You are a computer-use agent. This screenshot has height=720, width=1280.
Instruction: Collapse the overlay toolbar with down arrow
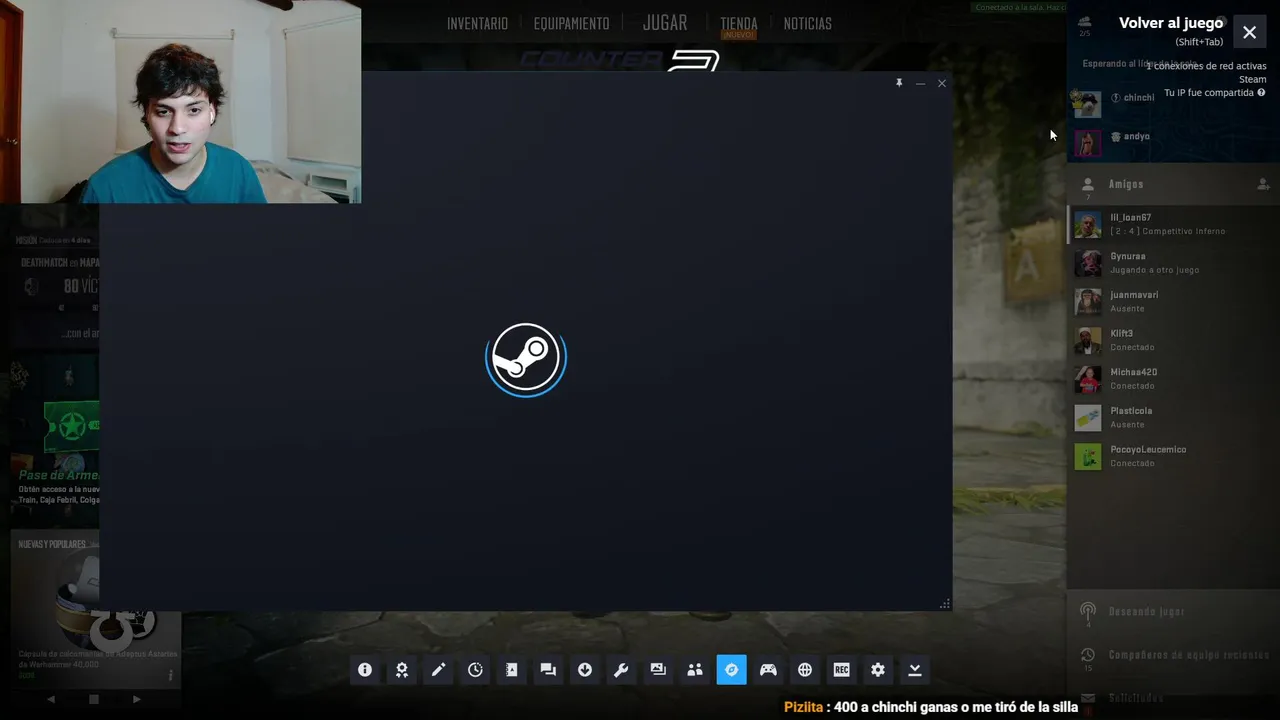pos(915,670)
